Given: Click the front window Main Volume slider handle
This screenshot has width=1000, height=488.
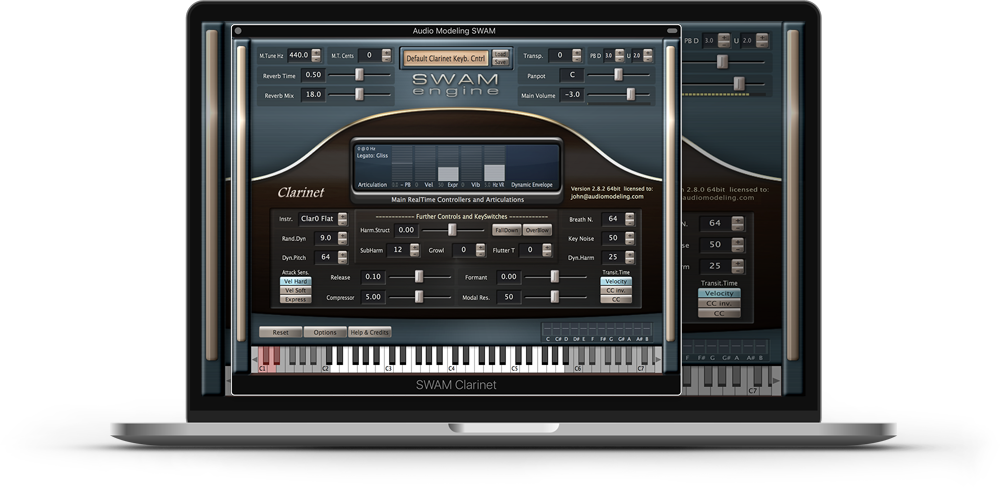Looking at the screenshot, I should pyautogui.click(x=631, y=94).
